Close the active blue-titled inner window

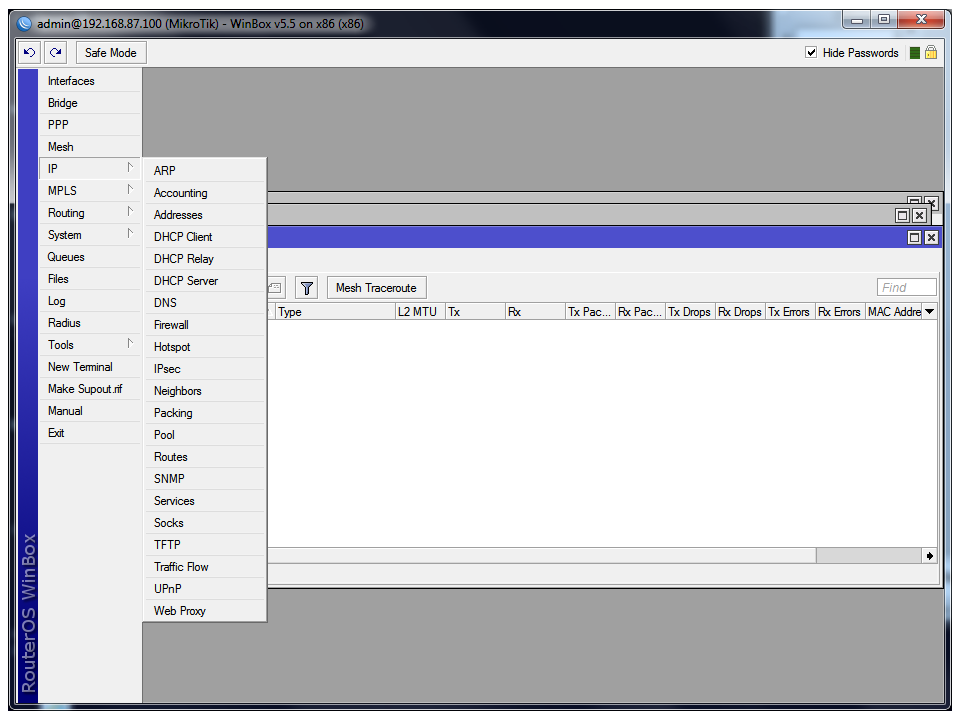(x=931, y=238)
